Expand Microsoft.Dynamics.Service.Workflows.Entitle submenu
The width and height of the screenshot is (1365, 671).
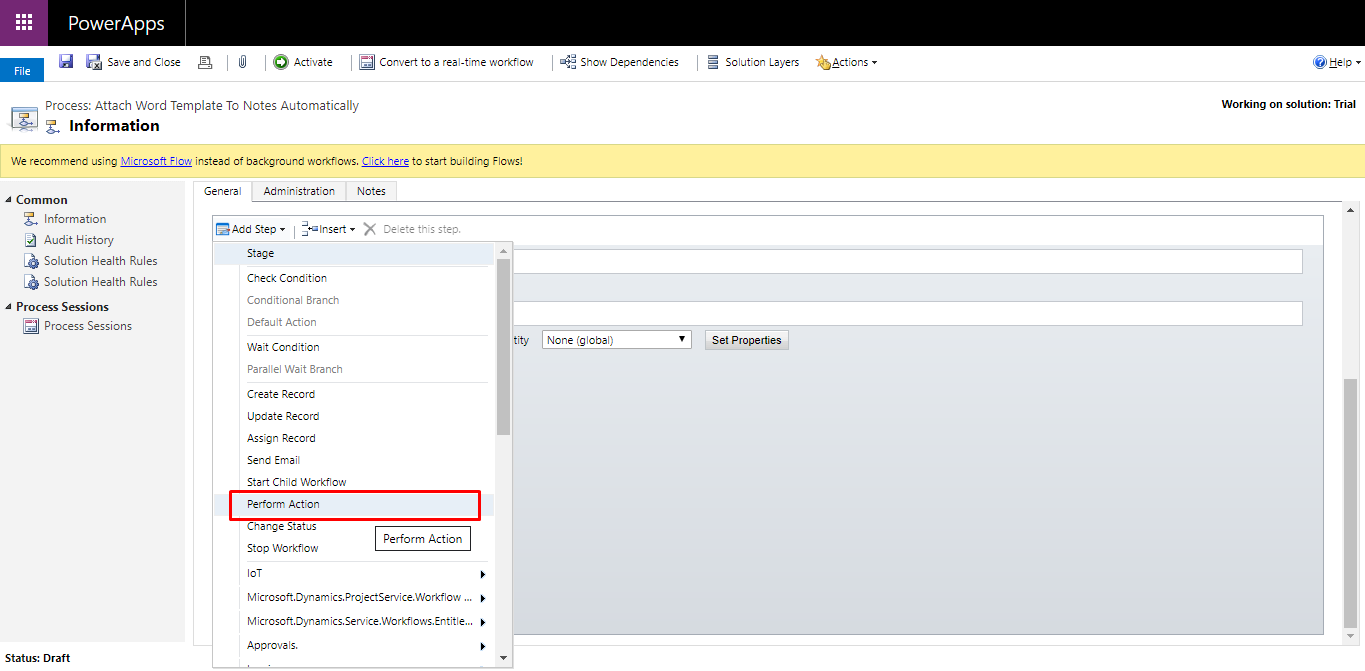point(354,622)
